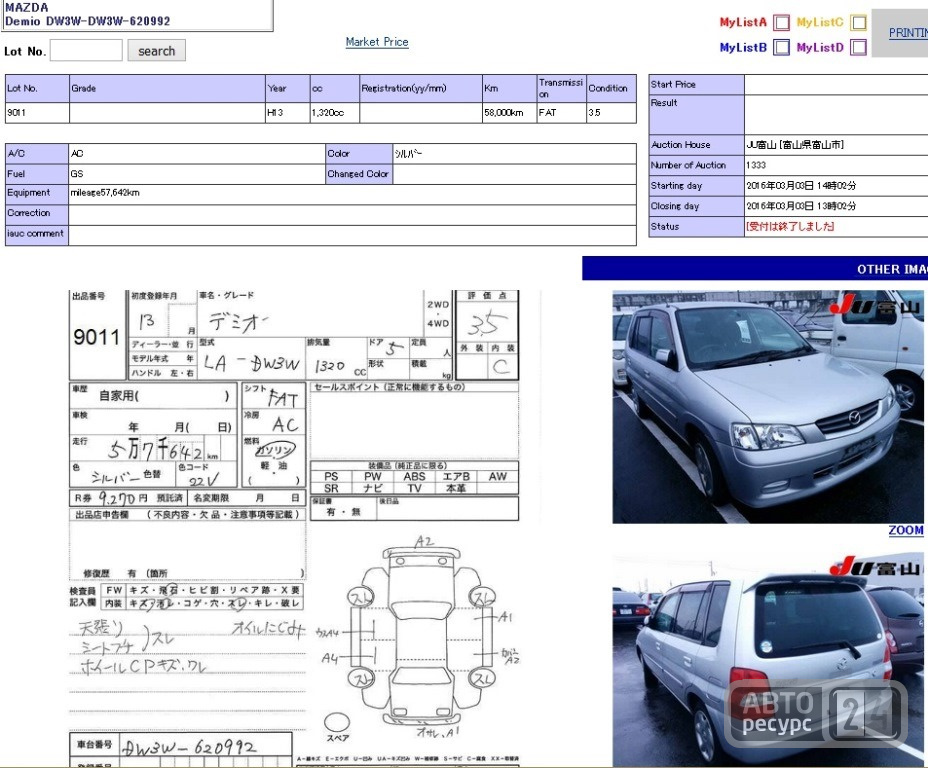The width and height of the screenshot is (928, 768).
Task: Tick the MyListC checkbox
Action: 858,22
